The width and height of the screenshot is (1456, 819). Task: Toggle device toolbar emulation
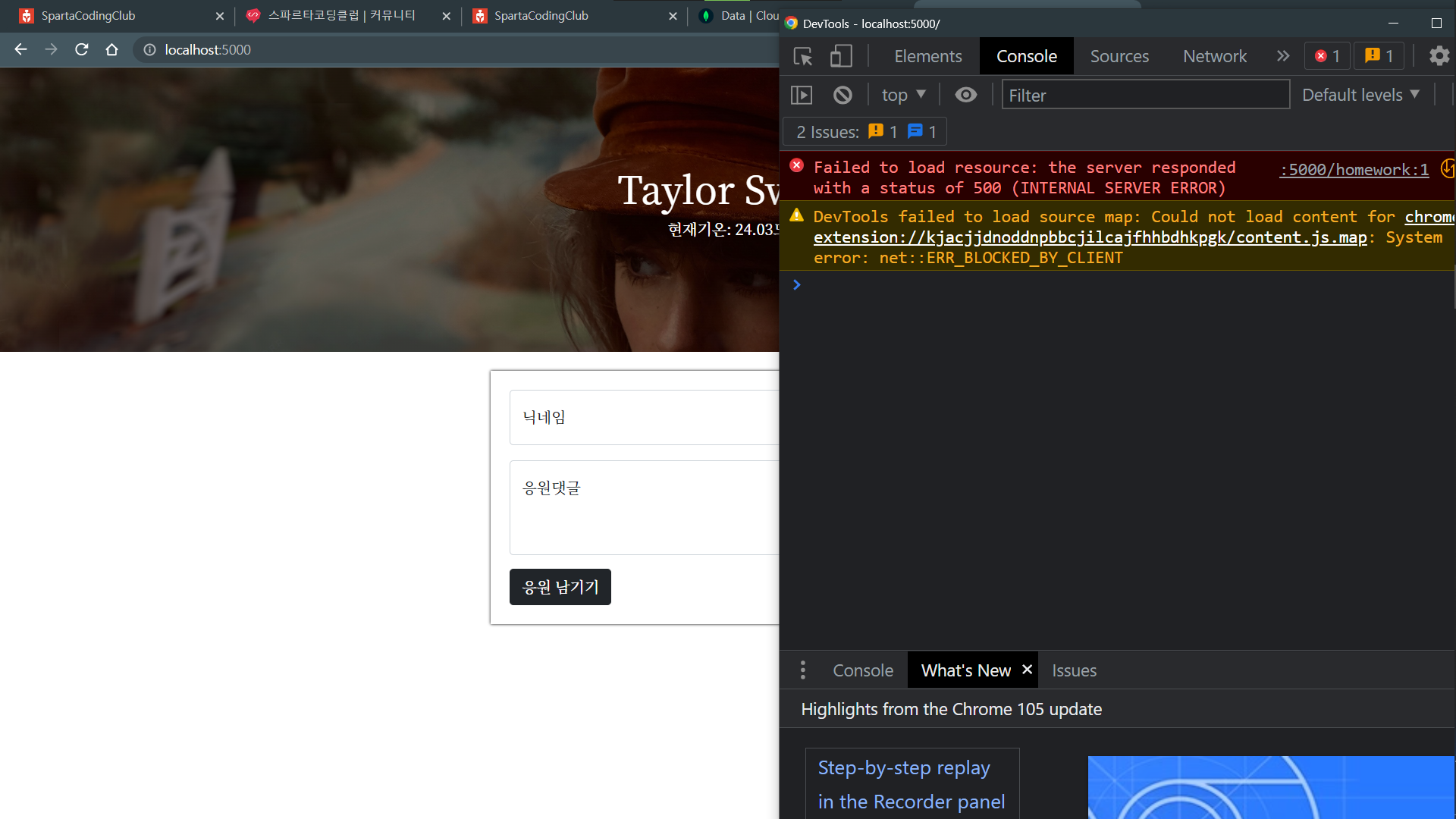[x=840, y=56]
